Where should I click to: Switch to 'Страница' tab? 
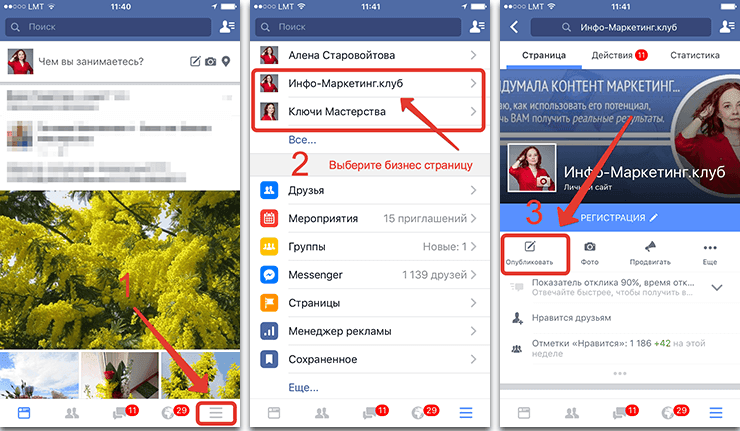(544, 55)
